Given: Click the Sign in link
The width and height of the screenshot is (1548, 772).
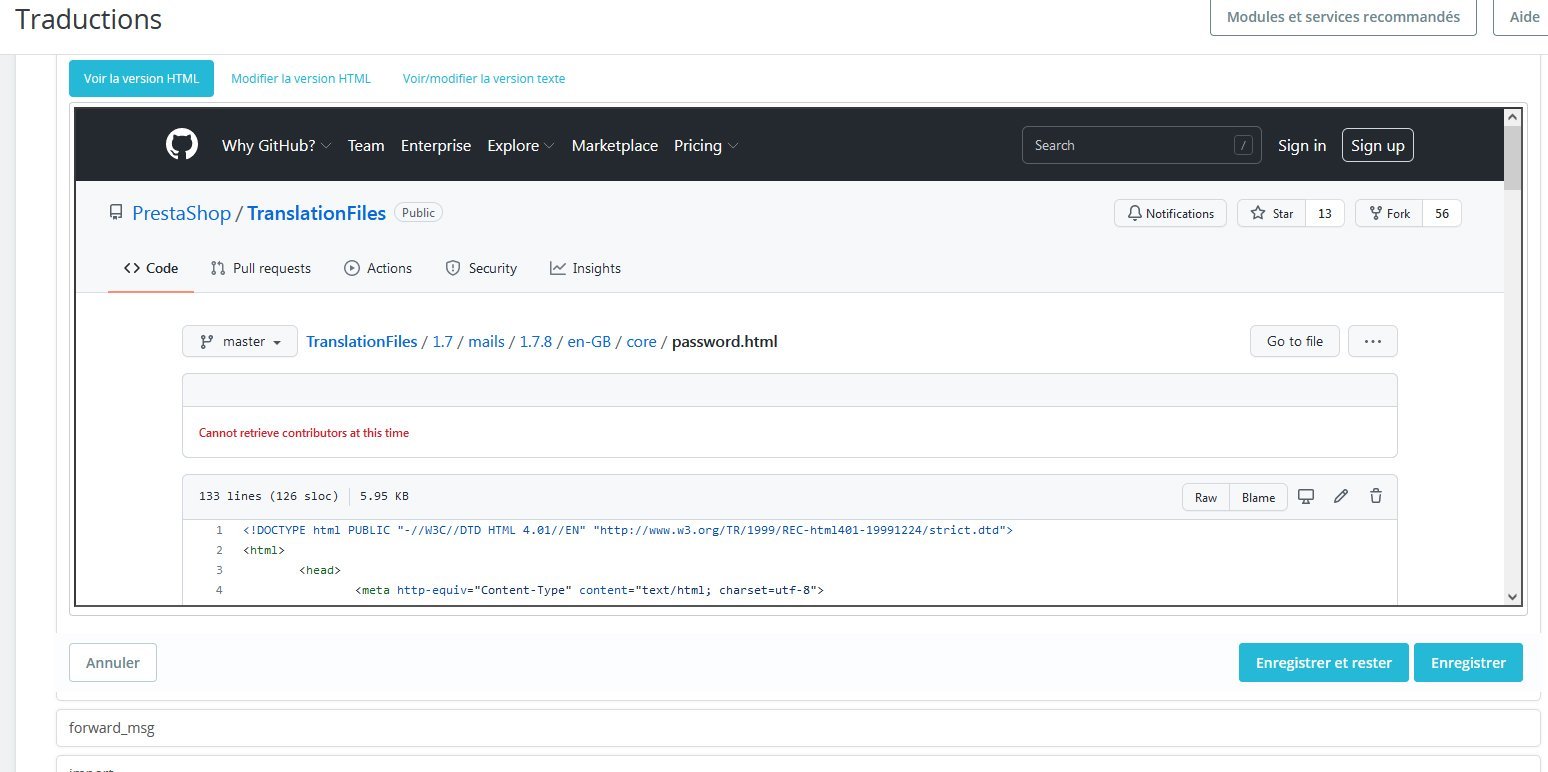Looking at the screenshot, I should (x=1302, y=146).
